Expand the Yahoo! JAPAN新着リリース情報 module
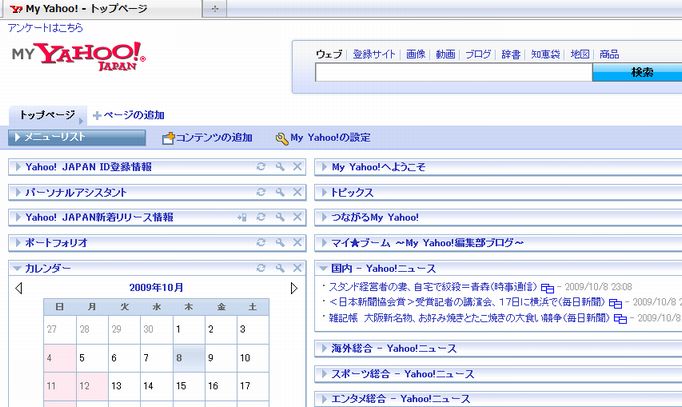The width and height of the screenshot is (682, 407). [x=18, y=217]
